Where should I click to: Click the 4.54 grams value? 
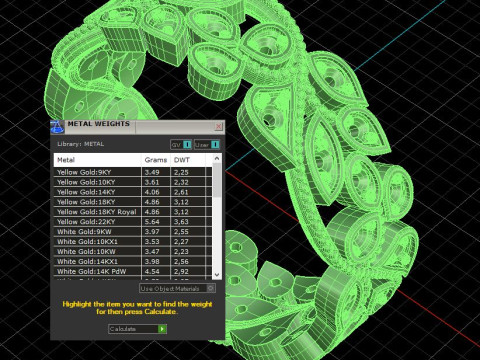tap(152, 271)
